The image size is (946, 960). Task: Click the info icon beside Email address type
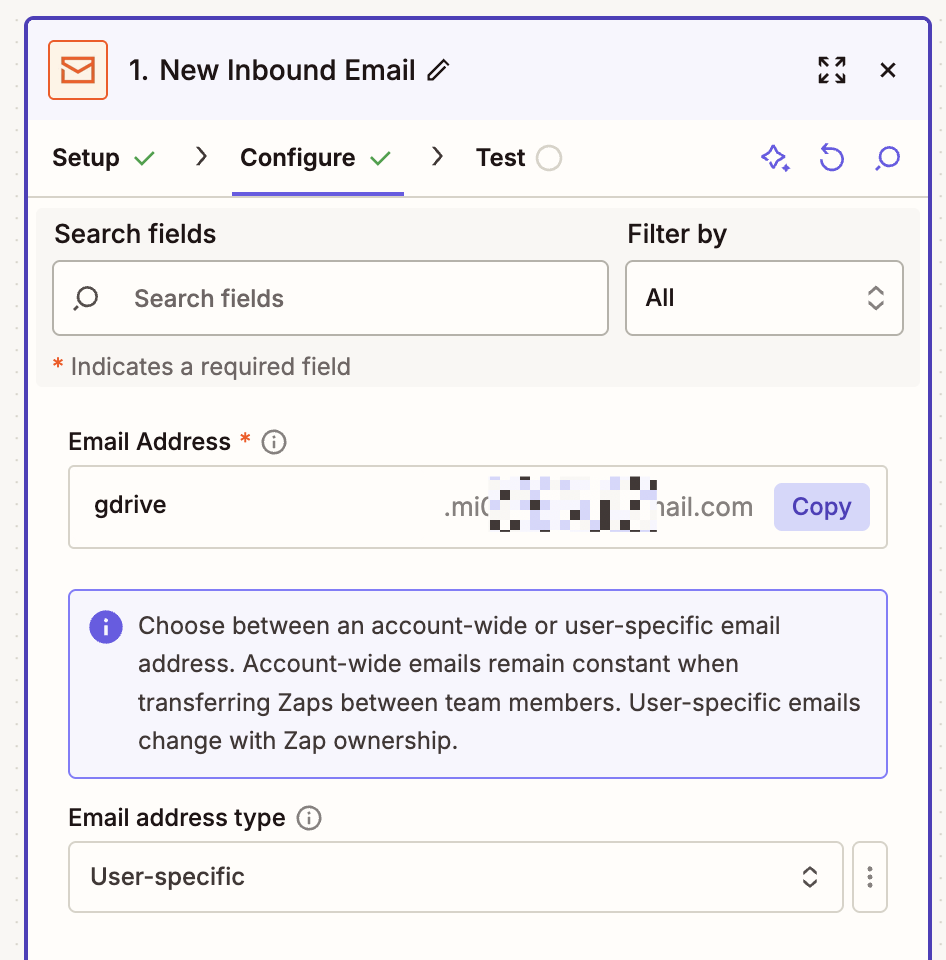pos(310,818)
